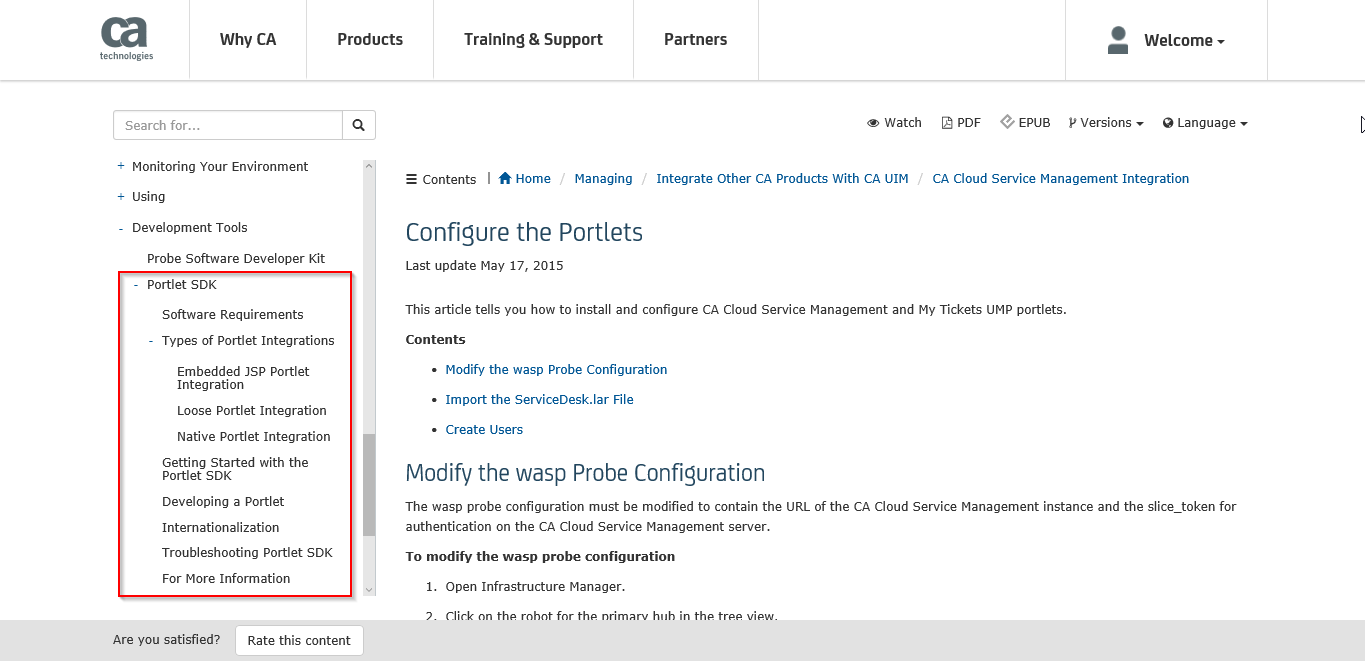This screenshot has width=1365, height=661.
Task: Open the Why CA menu
Action: [x=248, y=40]
